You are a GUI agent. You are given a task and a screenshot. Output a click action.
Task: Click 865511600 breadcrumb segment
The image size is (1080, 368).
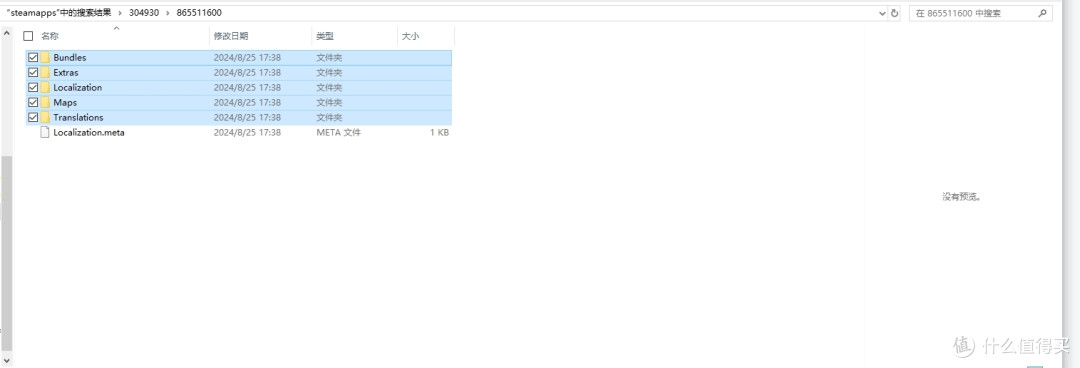point(199,13)
